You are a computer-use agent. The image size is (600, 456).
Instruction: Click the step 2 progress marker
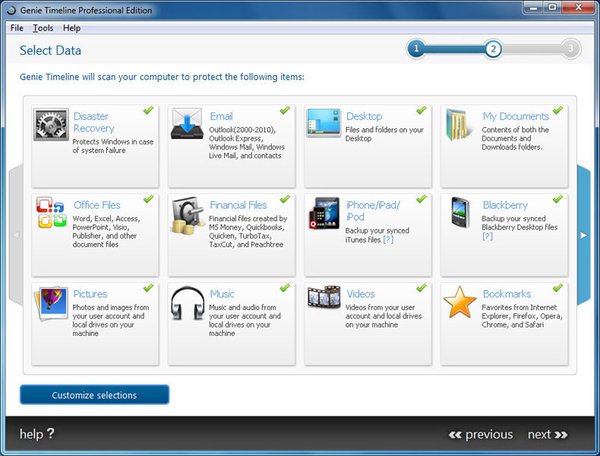point(493,49)
